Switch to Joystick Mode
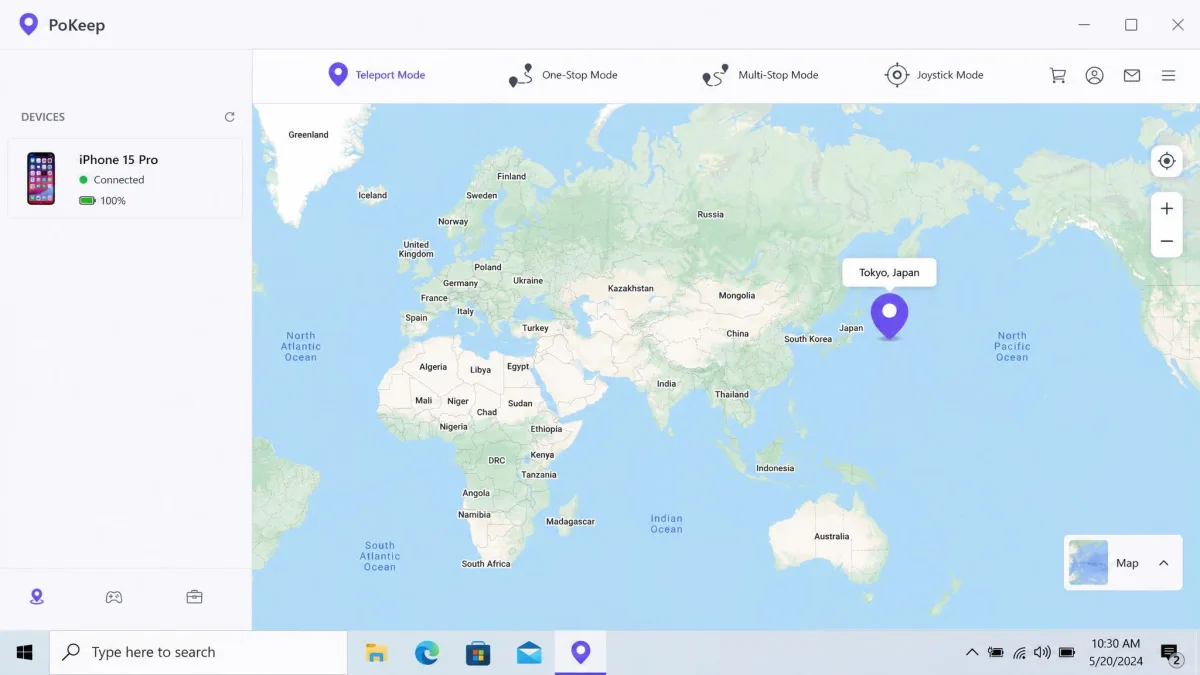The height and width of the screenshot is (675, 1200). [x=934, y=75]
